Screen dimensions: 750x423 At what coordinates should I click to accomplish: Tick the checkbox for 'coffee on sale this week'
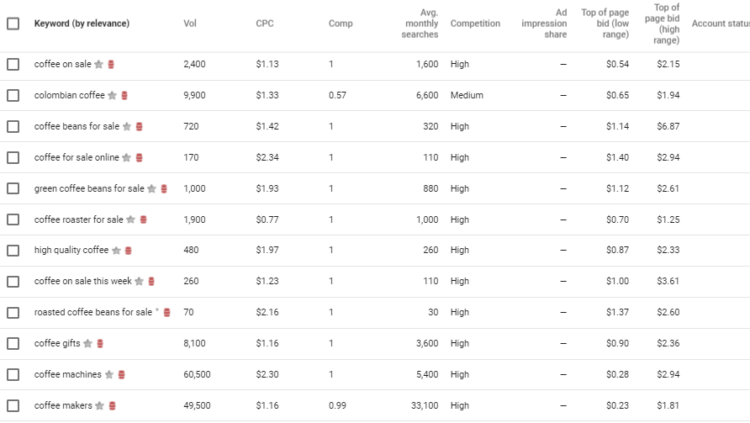(x=13, y=282)
